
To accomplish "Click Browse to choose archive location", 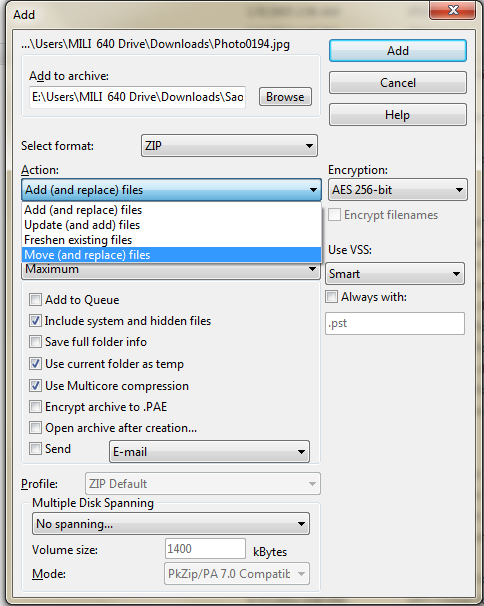I will point(285,97).
